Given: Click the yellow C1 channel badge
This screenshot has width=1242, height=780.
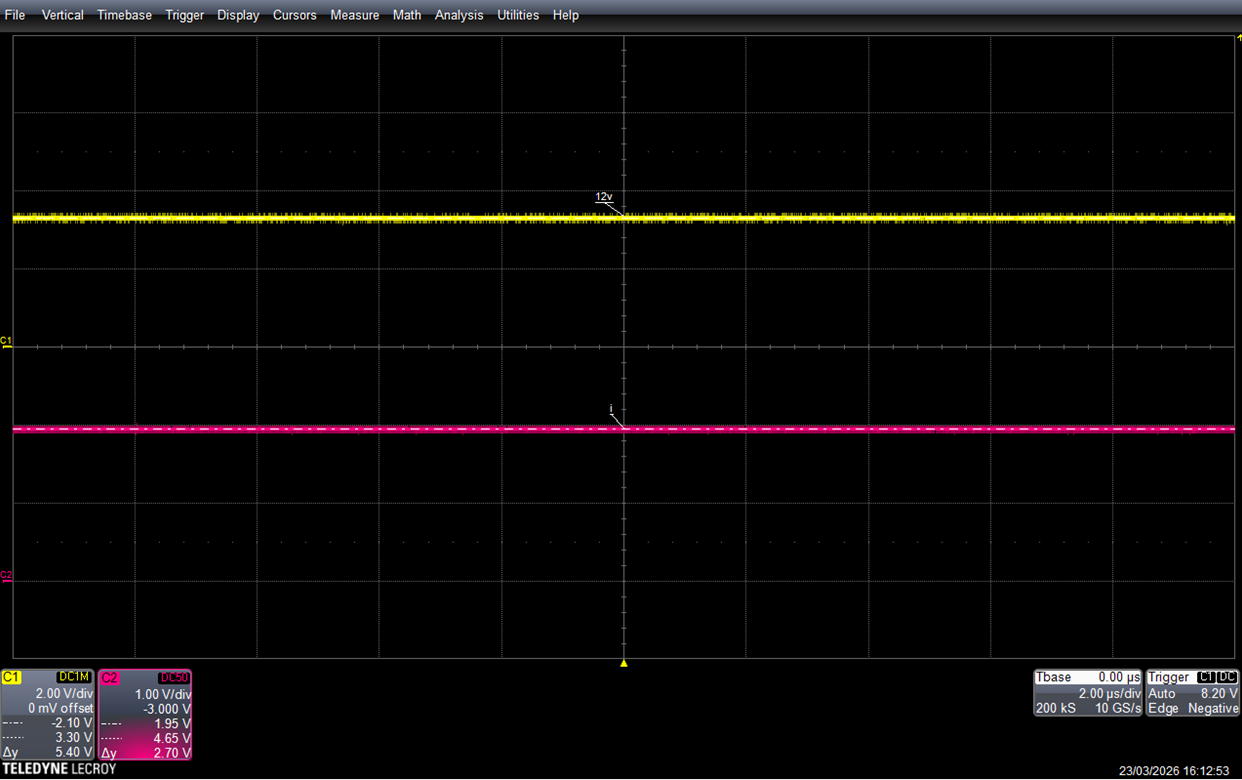Looking at the screenshot, I should coord(11,677).
